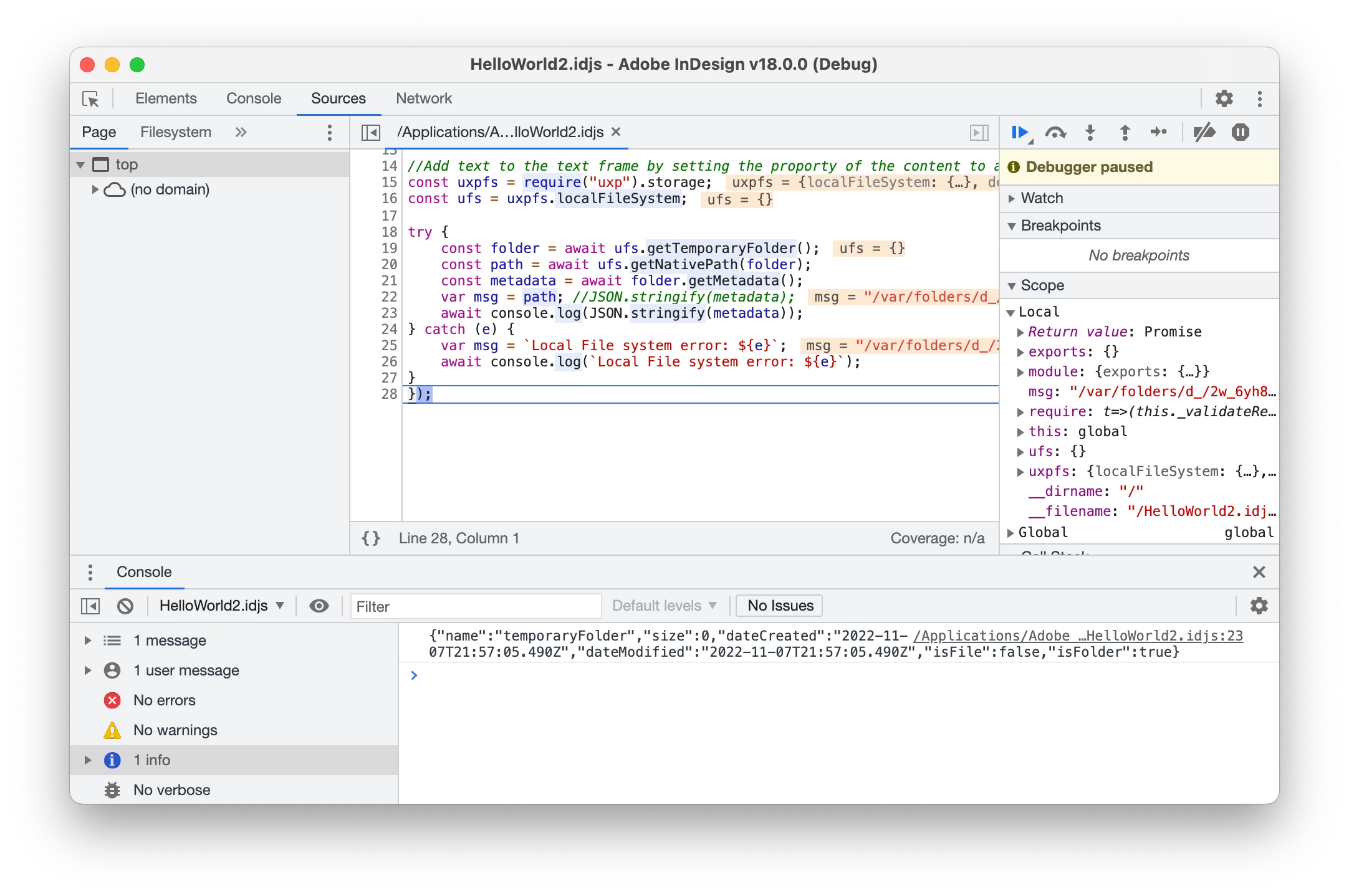Resume script execution in debugger

(x=1019, y=133)
